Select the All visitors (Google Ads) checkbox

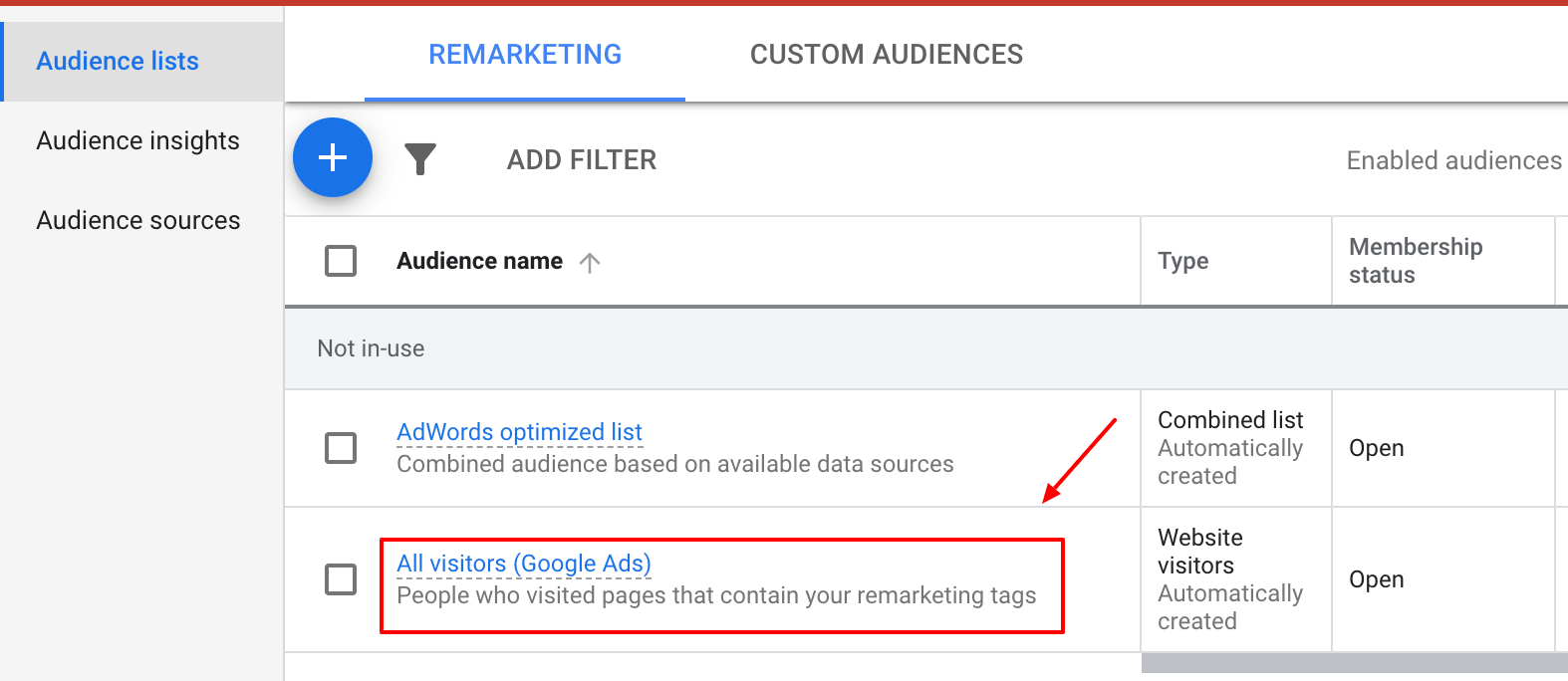[341, 579]
